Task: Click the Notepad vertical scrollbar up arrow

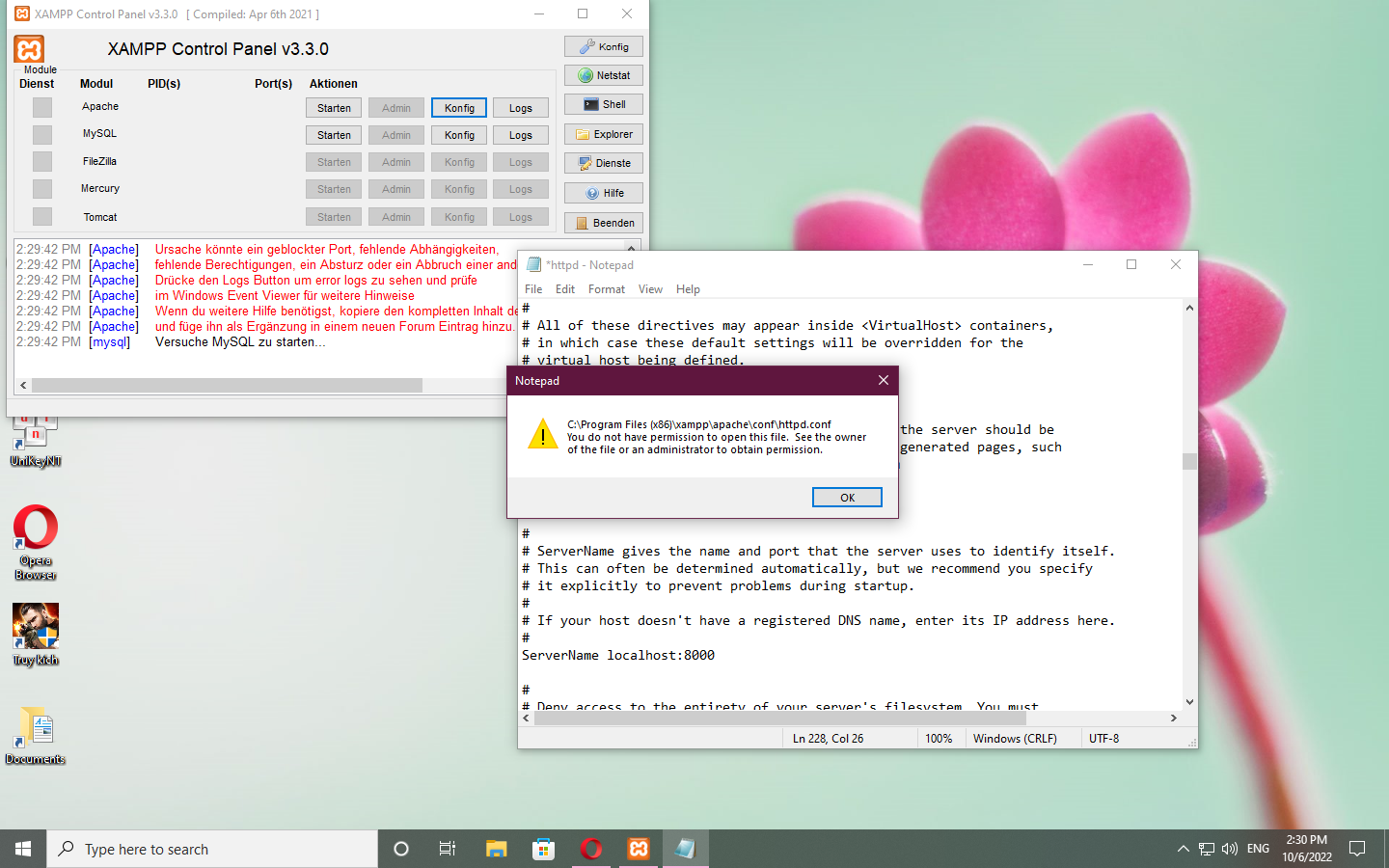Action: (1189, 308)
